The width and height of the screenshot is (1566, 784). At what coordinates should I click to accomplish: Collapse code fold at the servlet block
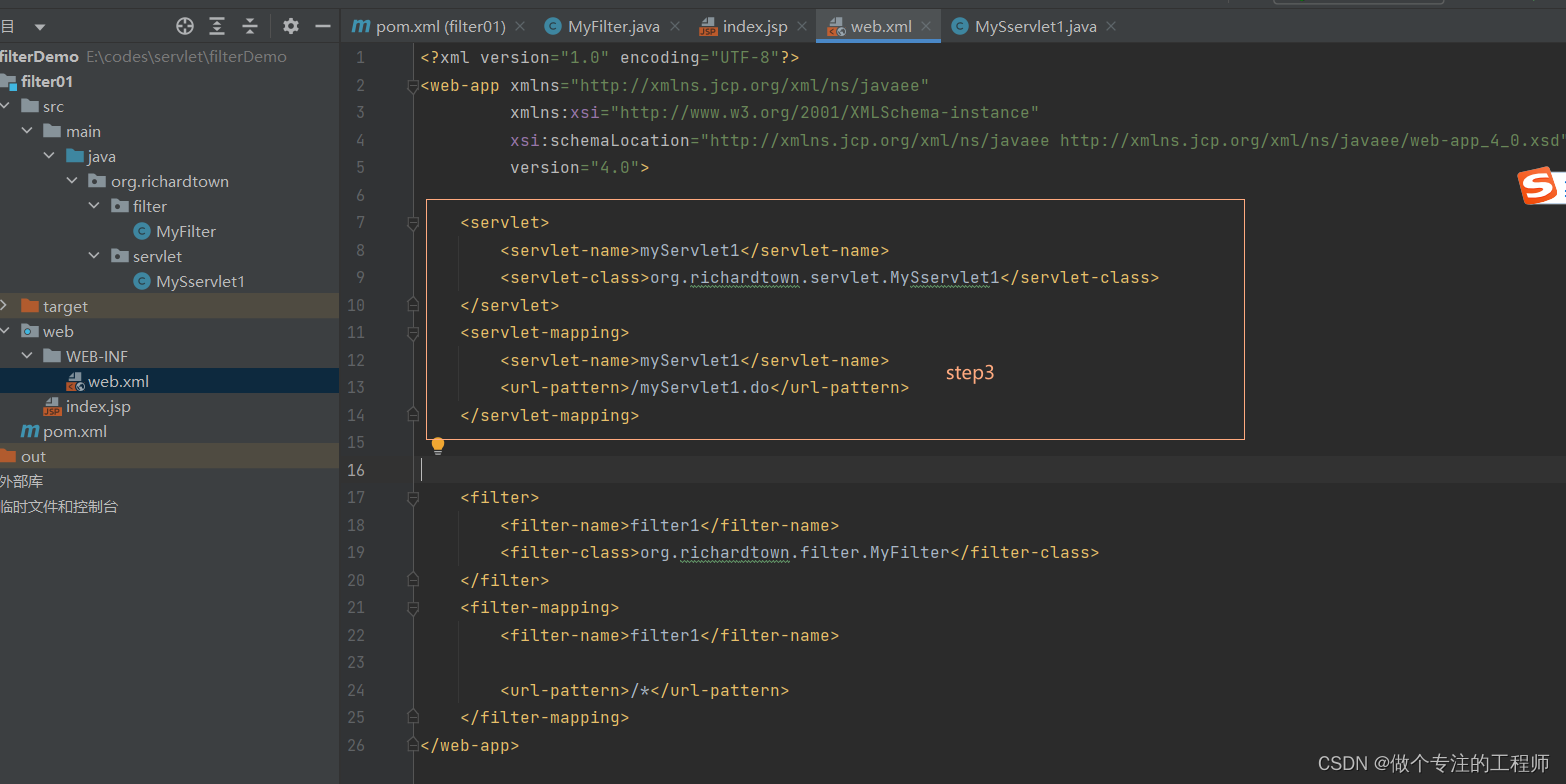tap(412, 222)
